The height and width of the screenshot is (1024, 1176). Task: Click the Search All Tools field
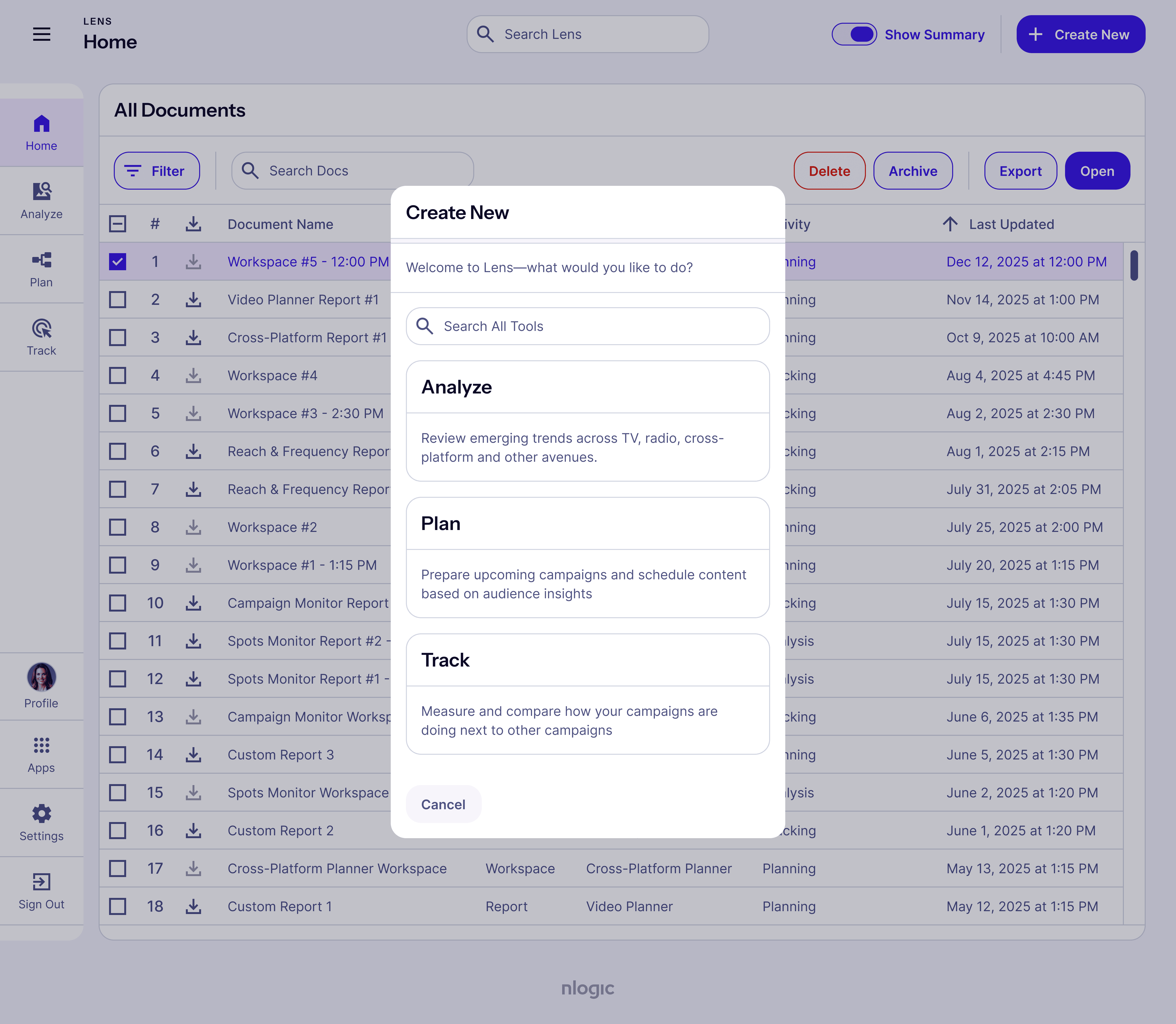click(x=588, y=326)
